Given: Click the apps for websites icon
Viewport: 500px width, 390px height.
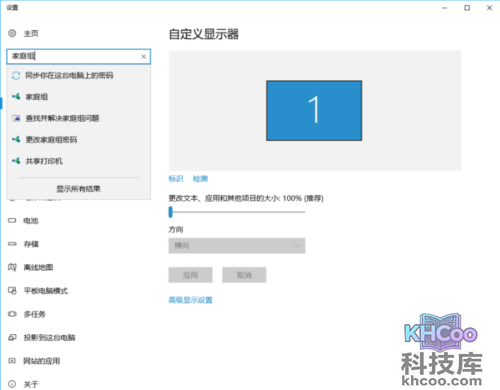Looking at the screenshot, I should 12,361.
